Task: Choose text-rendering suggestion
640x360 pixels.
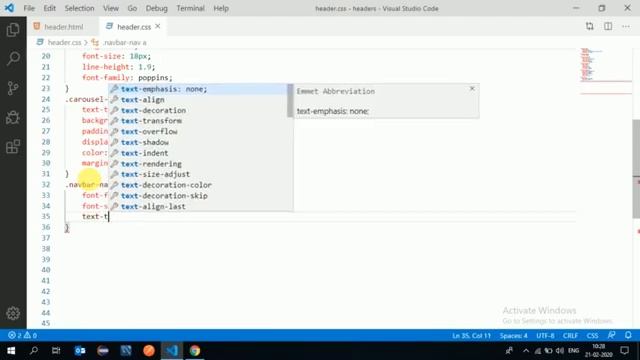Action: tap(198, 164)
